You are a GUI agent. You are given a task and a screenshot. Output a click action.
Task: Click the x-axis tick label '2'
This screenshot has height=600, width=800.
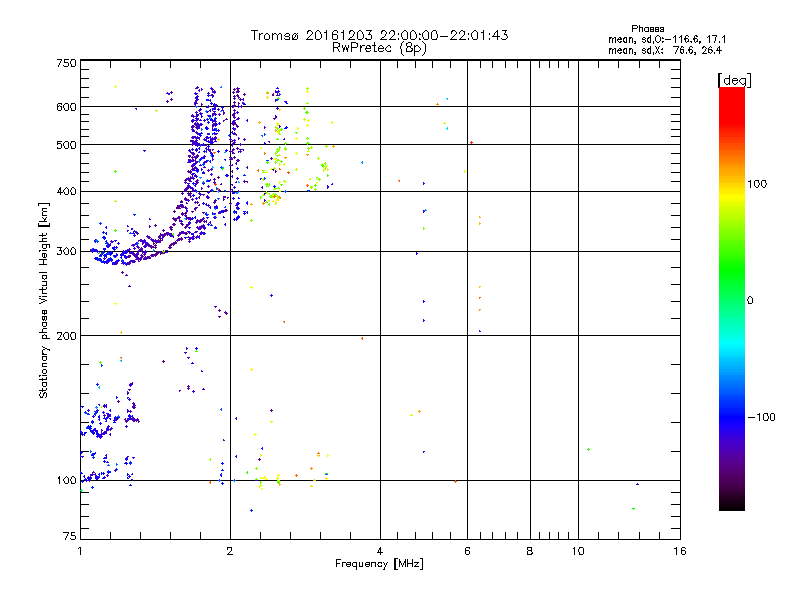[230, 551]
